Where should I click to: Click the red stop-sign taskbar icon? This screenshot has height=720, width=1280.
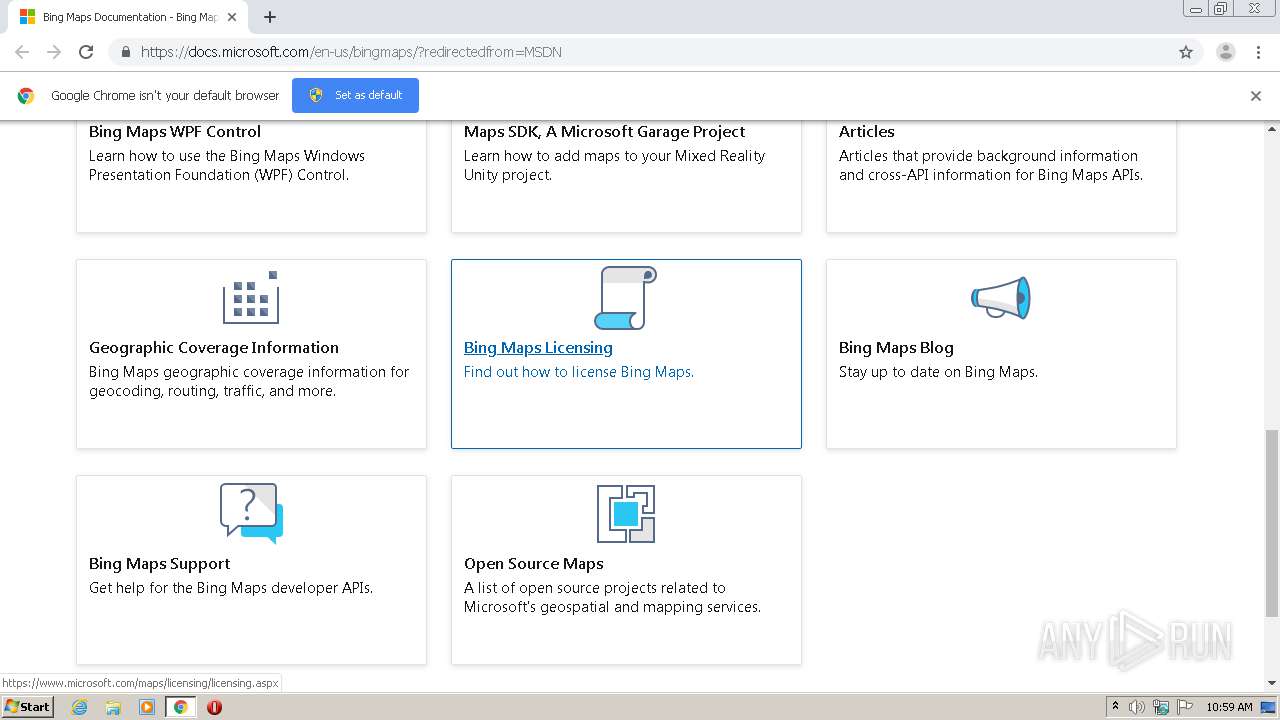coord(214,707)
